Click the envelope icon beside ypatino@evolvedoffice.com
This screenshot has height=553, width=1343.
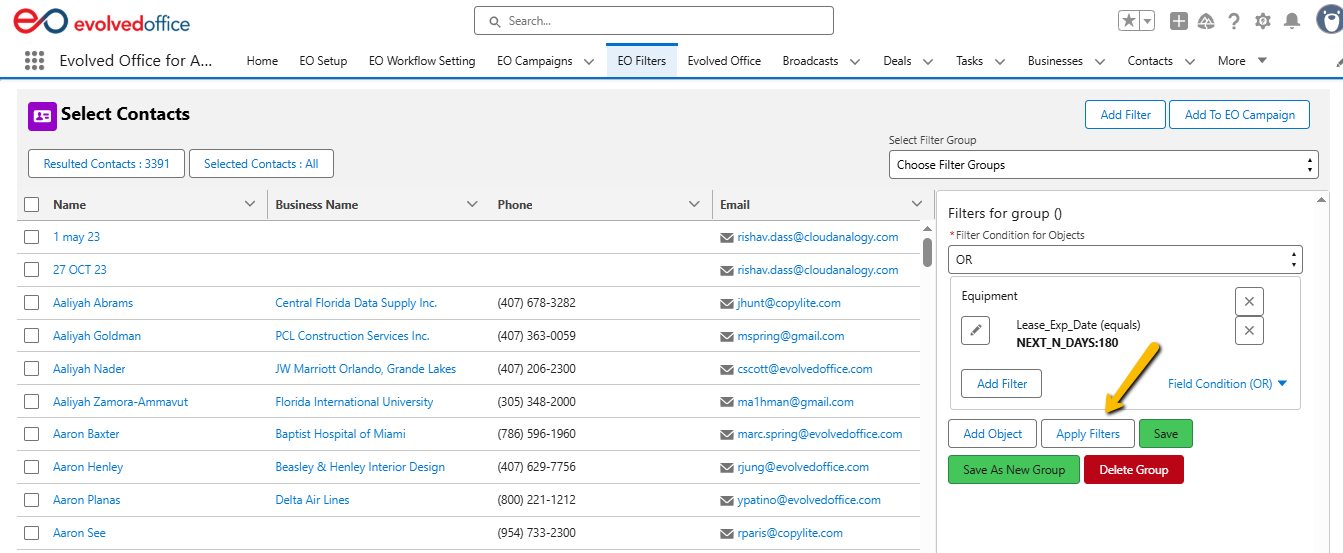[727, 500]
